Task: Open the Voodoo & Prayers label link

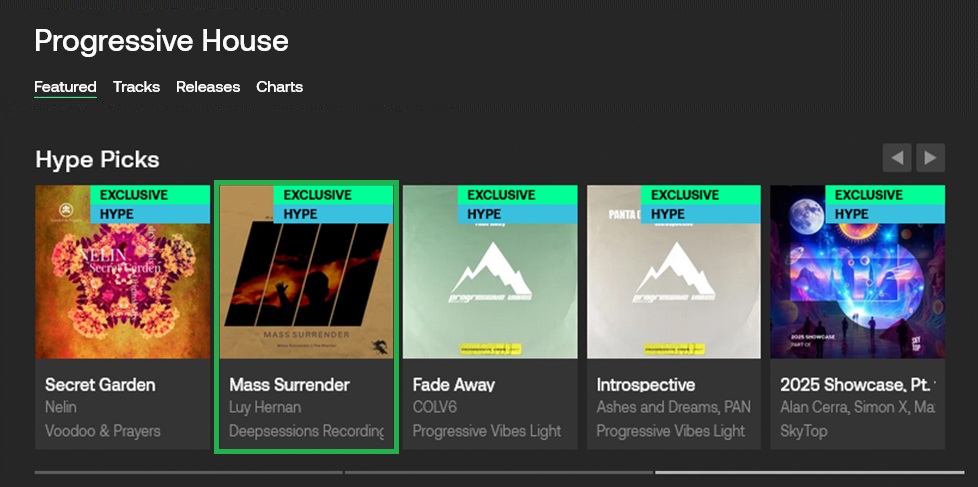Action: [103, 431]
